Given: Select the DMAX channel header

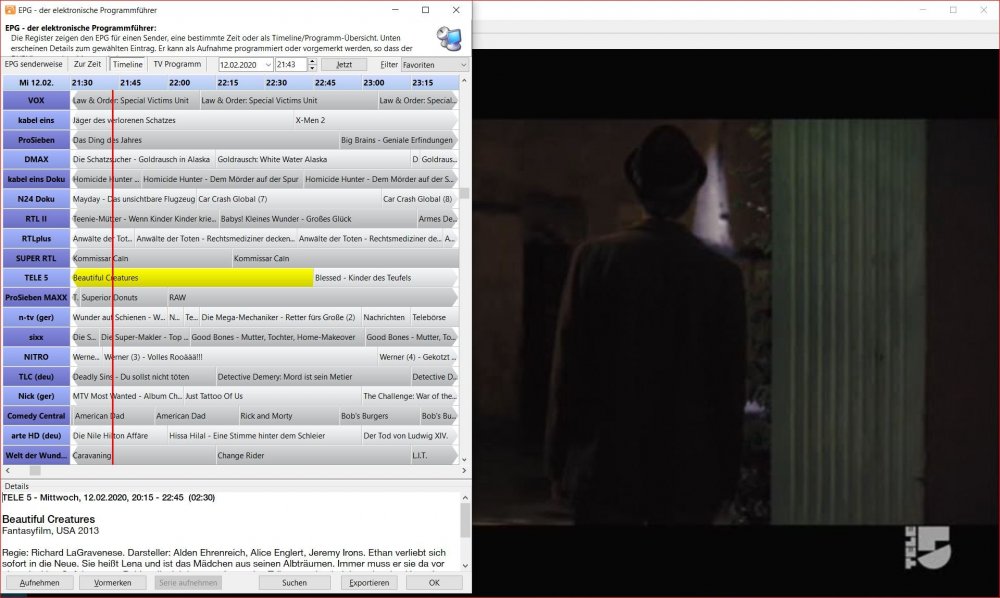Looking at the screenshot, I should pyautogui.click(x=36, y=159).
